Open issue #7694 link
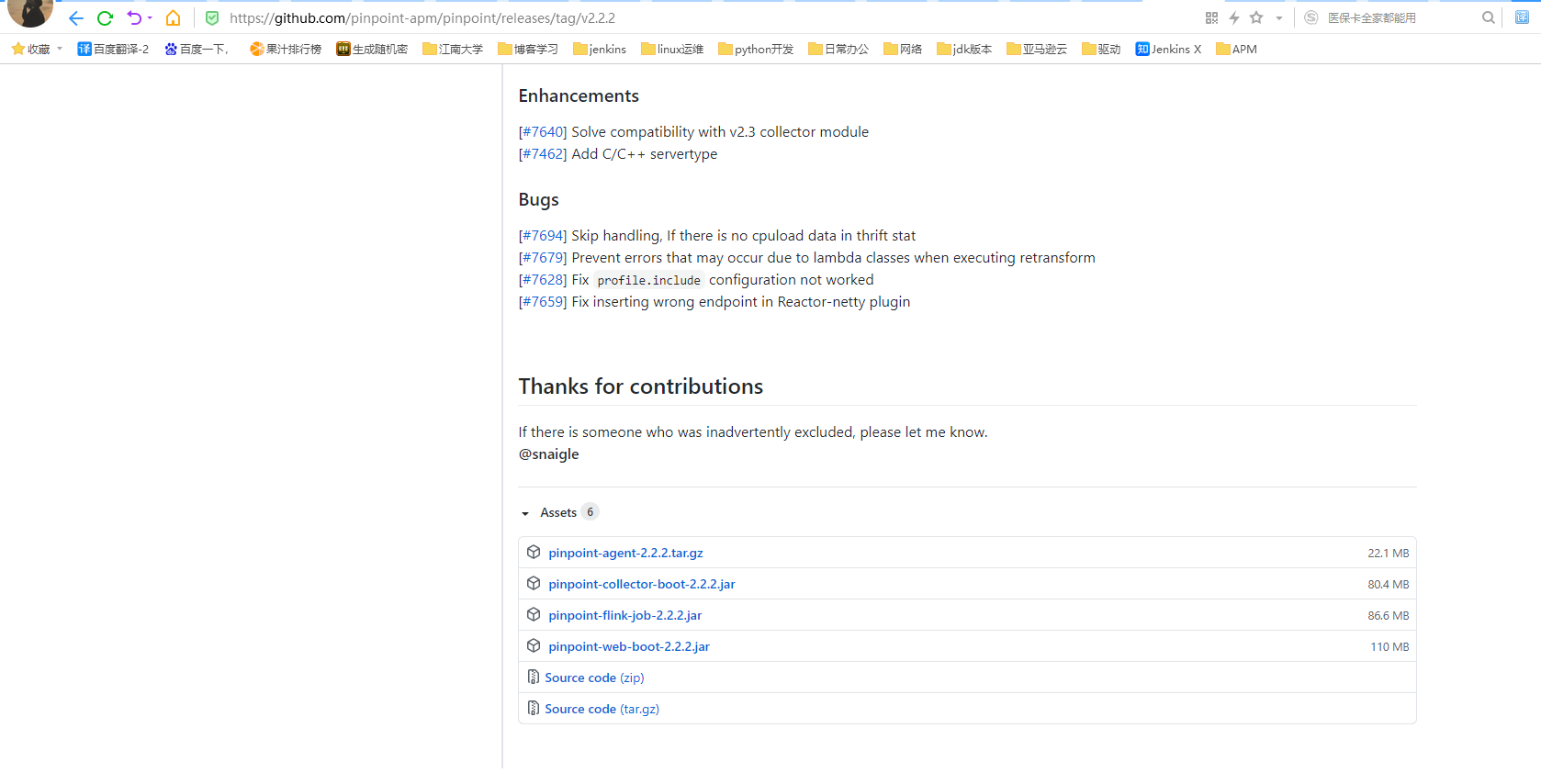This screenshot has height=784, width=1541. click(543, 236)
